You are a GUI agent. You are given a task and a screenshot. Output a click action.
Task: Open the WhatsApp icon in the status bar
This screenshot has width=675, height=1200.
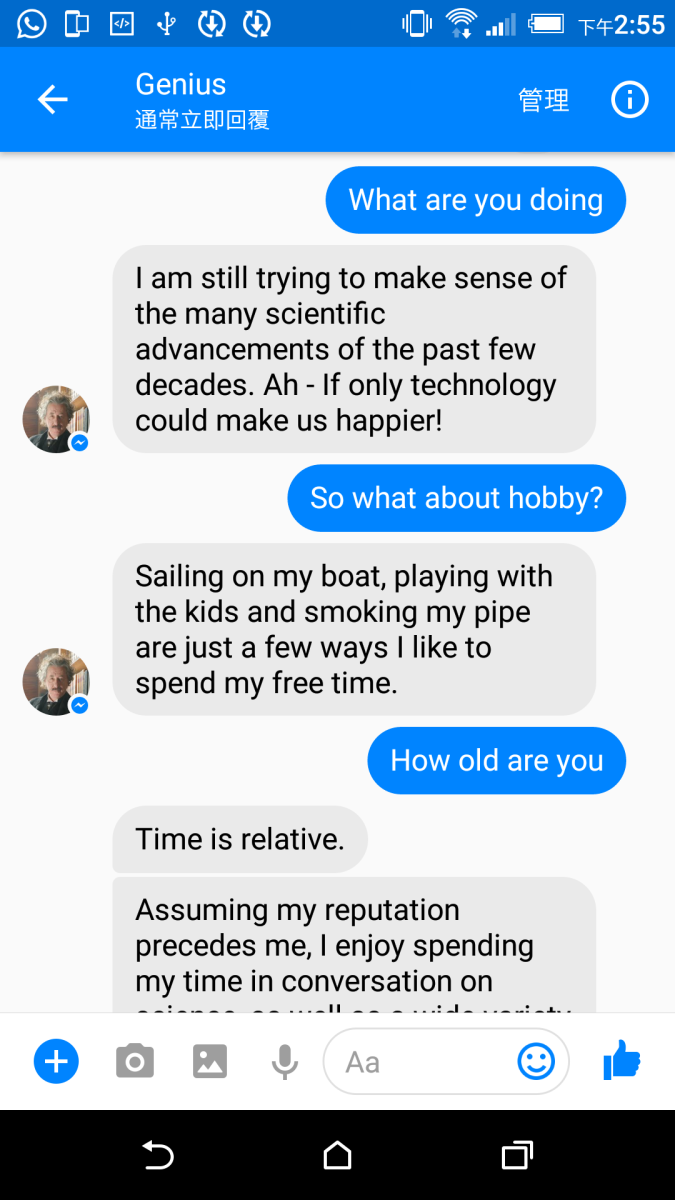tap(31, 22)
